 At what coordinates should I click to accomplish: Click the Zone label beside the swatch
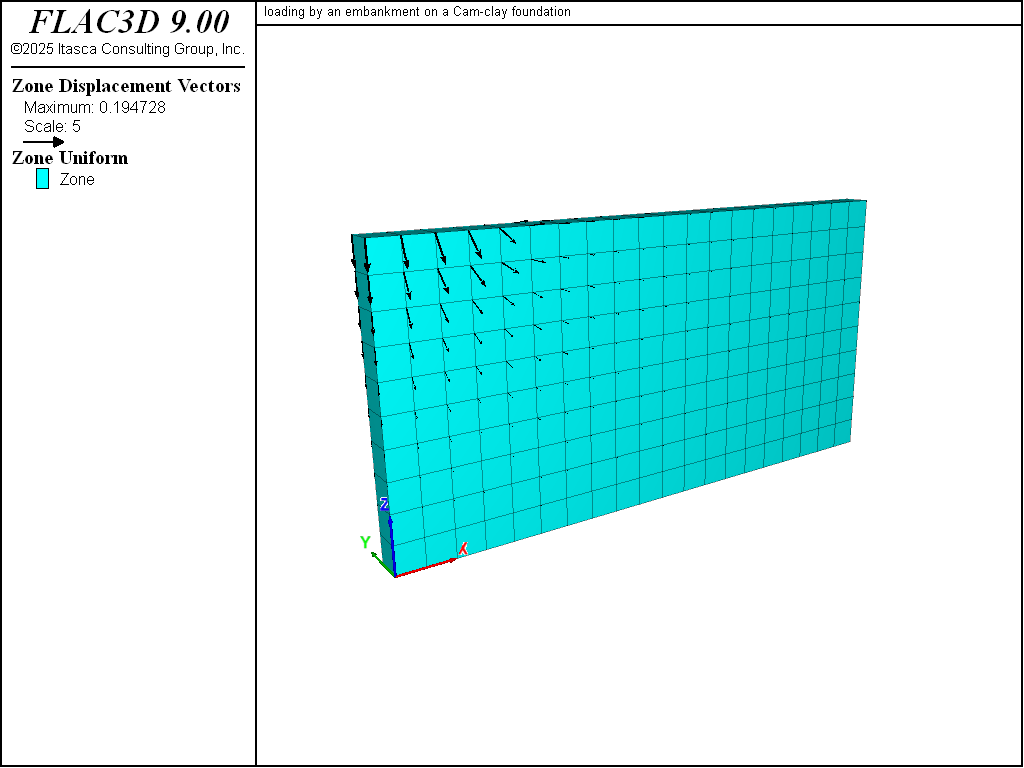pos(77,180)
